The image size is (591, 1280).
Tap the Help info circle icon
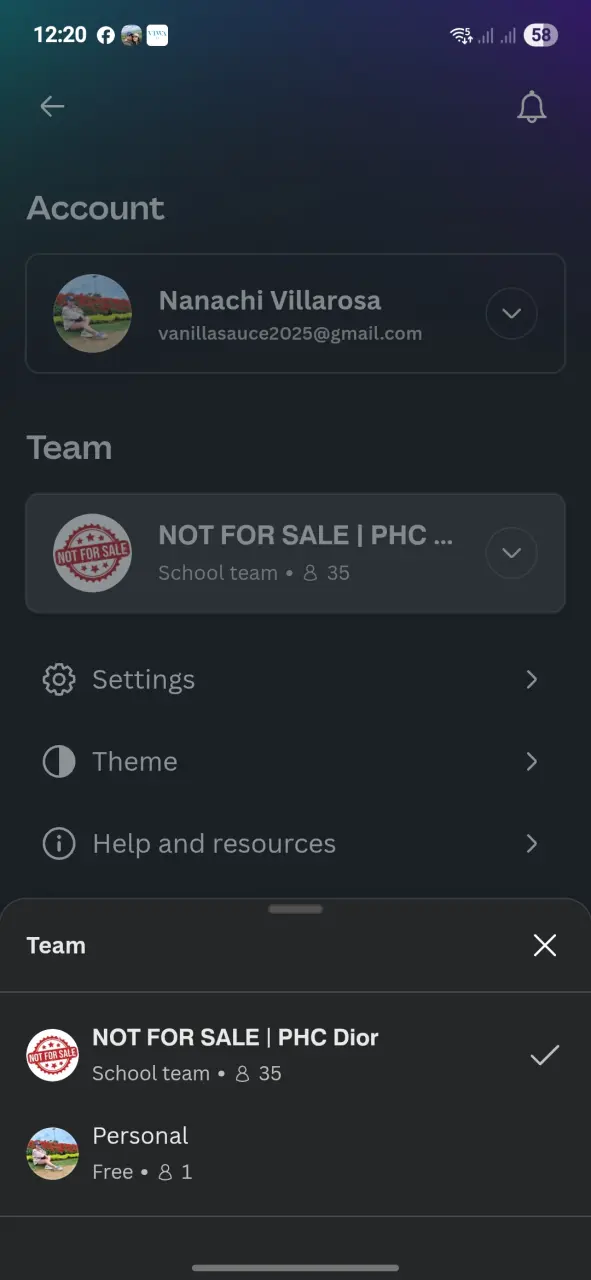(59, 844)
